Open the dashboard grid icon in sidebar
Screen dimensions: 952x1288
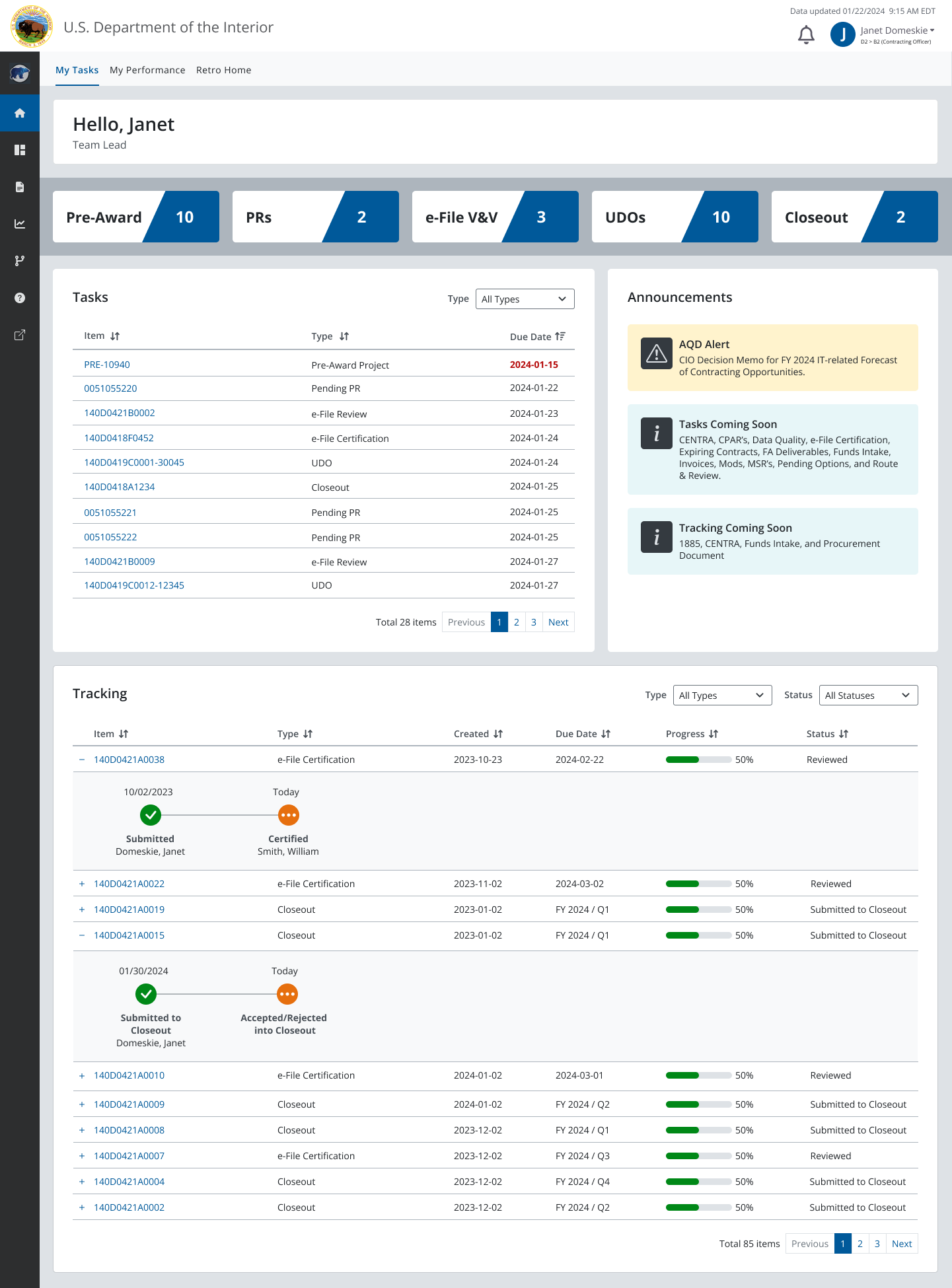coord(20,150)
